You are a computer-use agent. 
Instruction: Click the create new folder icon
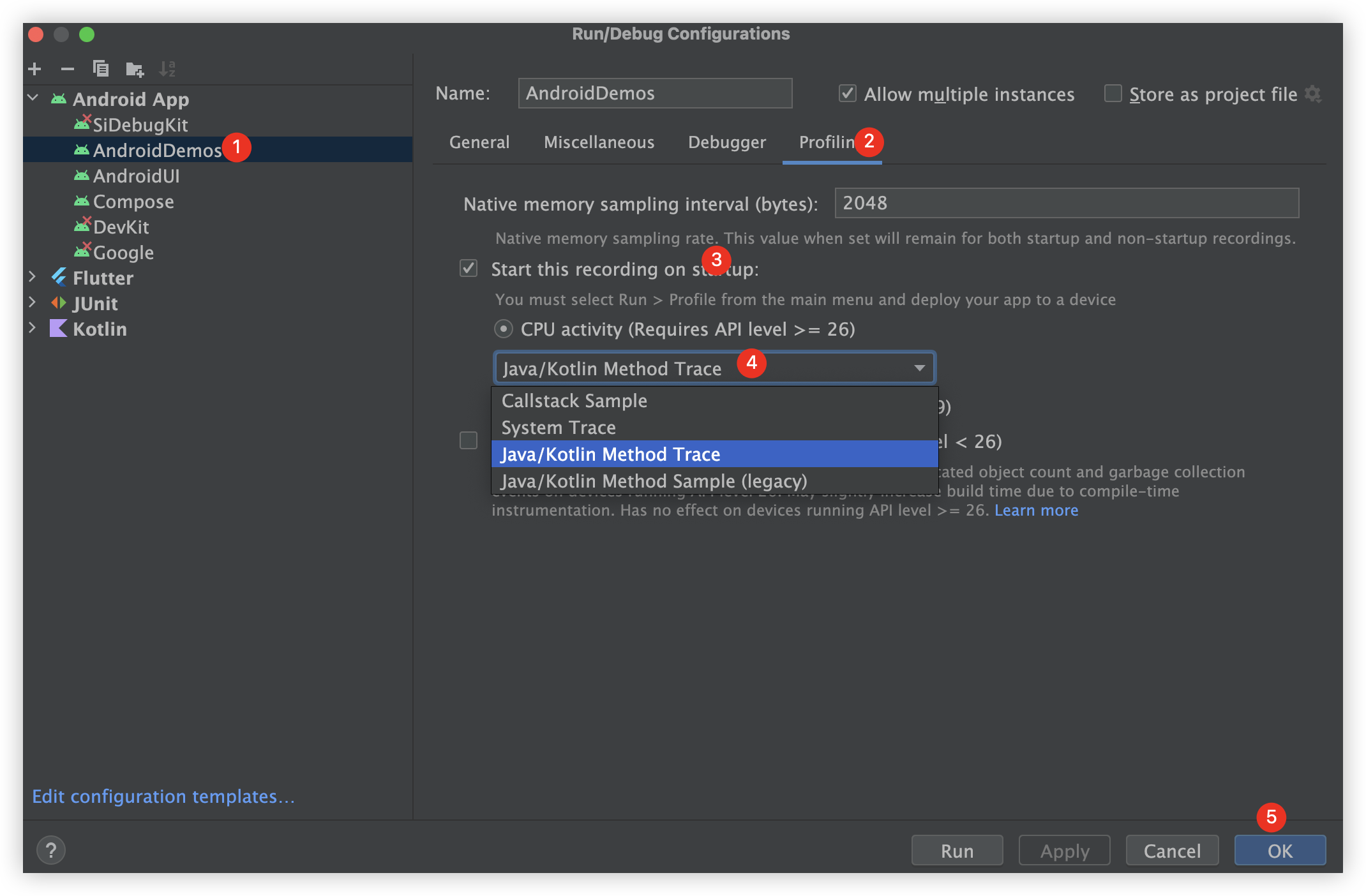pos(135,69)
